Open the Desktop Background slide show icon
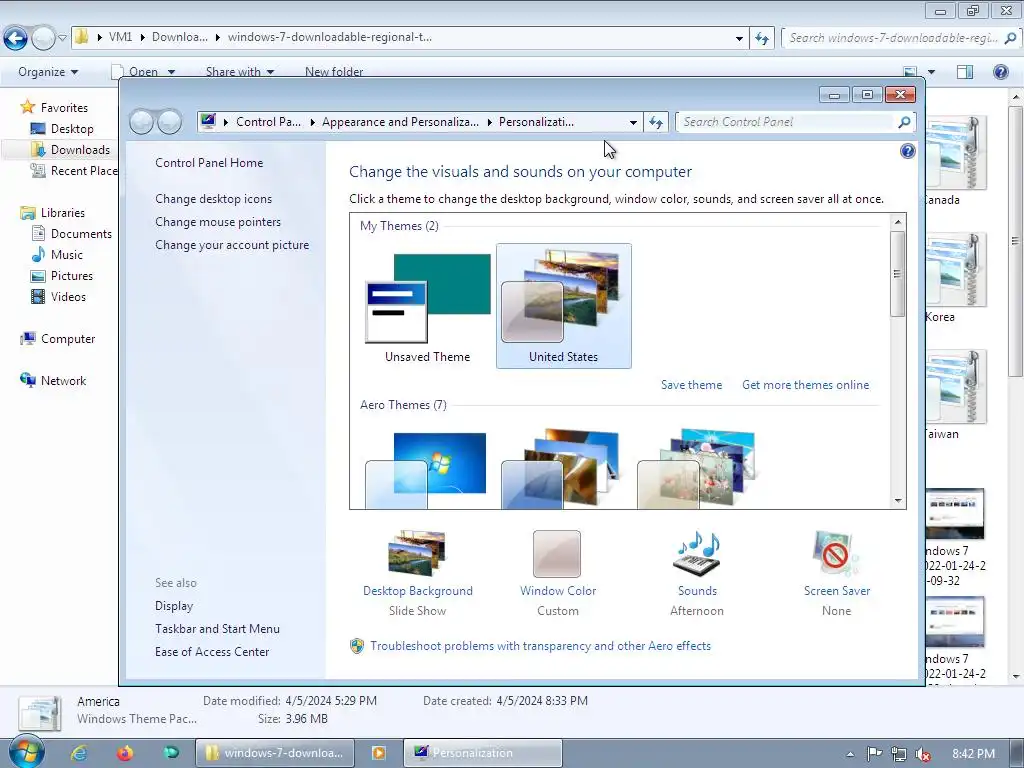This screenshot has width=1024, height=768. (417, 554)
